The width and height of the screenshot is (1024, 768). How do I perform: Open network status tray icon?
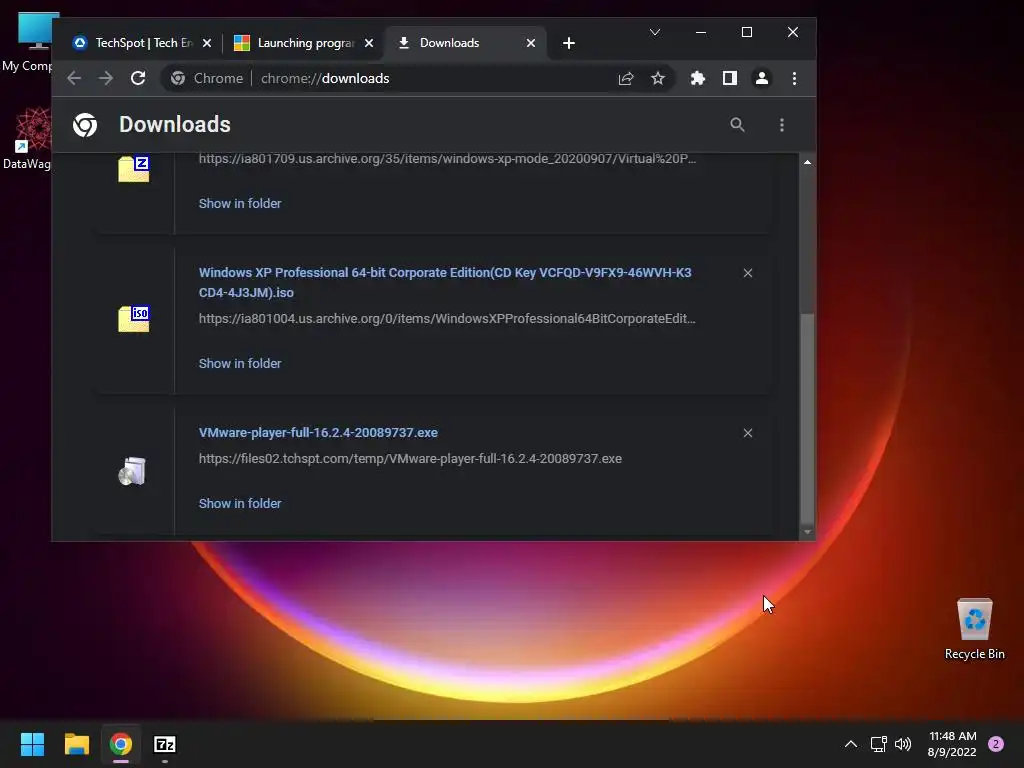pos(878,744)
